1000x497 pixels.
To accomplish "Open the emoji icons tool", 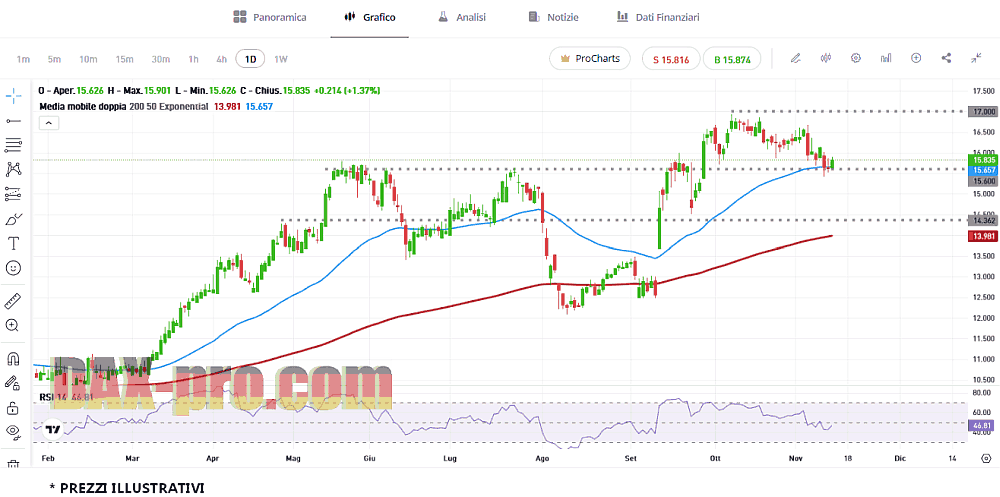I will (13, 267).
